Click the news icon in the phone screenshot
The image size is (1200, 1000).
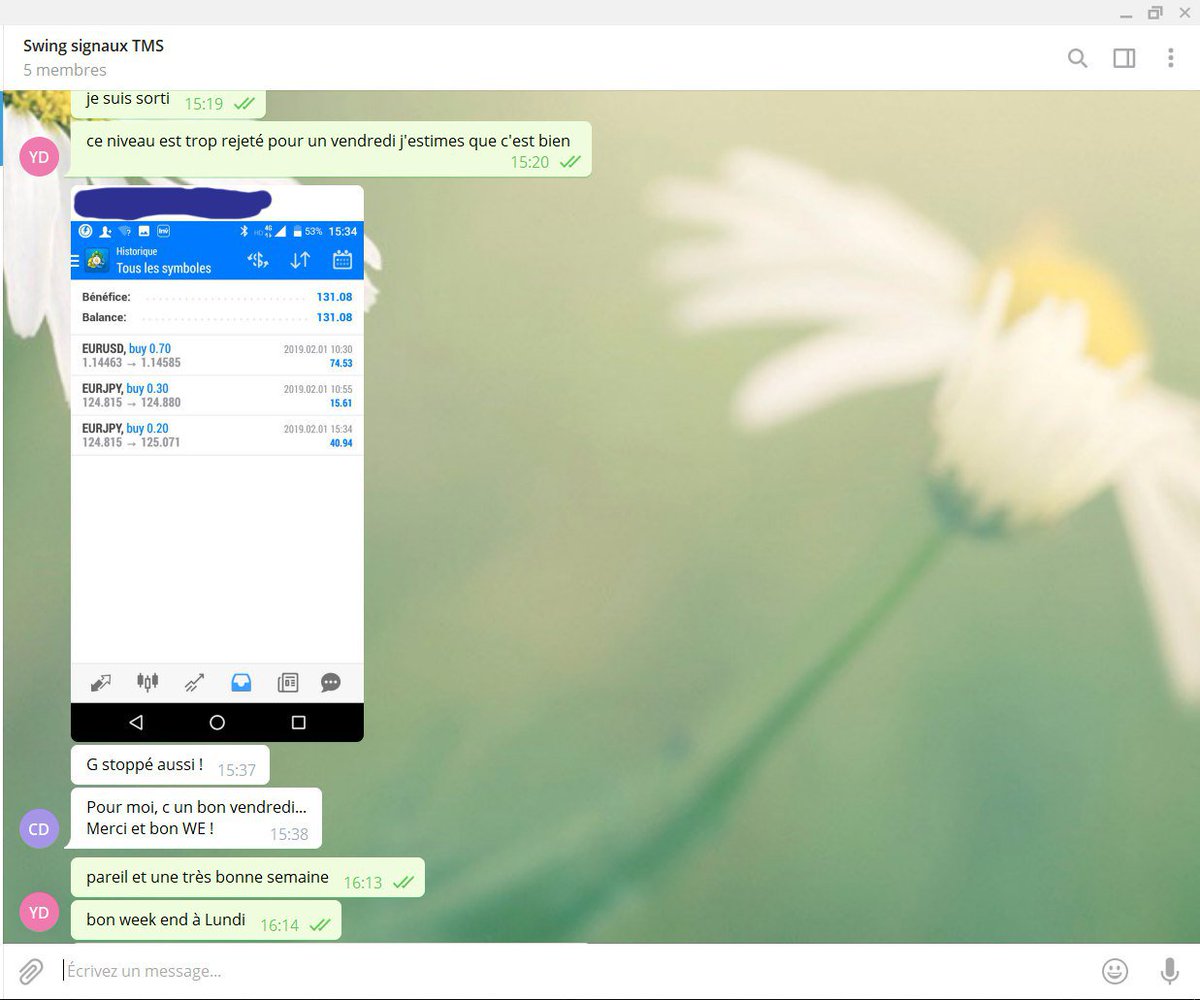point(288,683)
